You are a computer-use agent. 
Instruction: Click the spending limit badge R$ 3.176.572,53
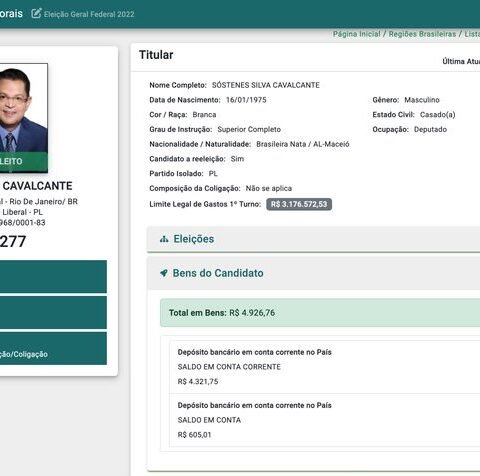click(x=299, y=204)
